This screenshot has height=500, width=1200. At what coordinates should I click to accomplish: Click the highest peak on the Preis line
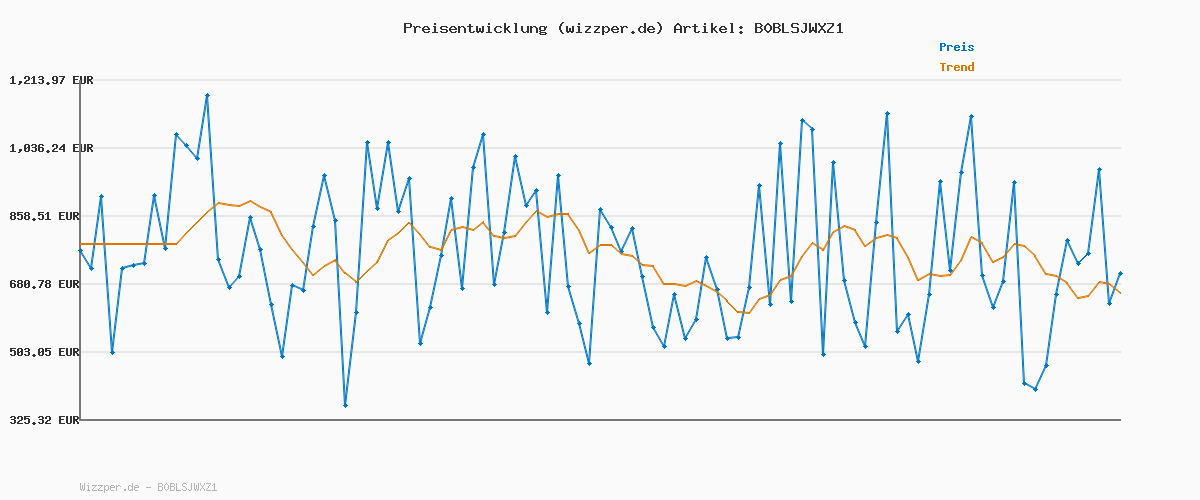pos(207,95)
